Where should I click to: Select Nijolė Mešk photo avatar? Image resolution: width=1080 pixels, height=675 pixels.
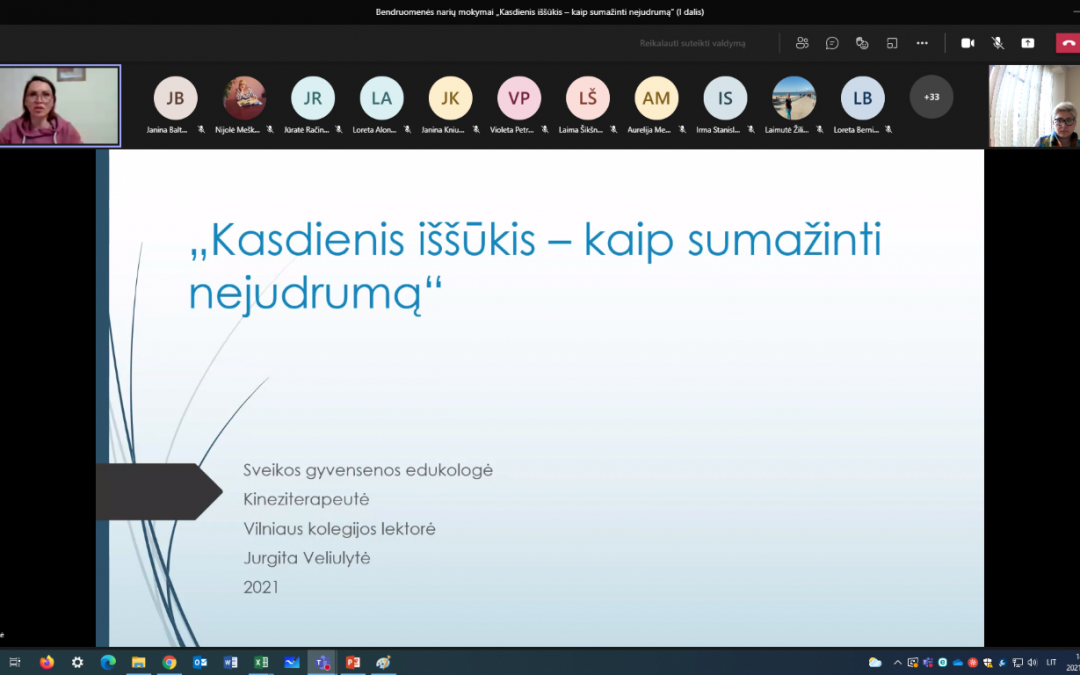coord(244,98)
